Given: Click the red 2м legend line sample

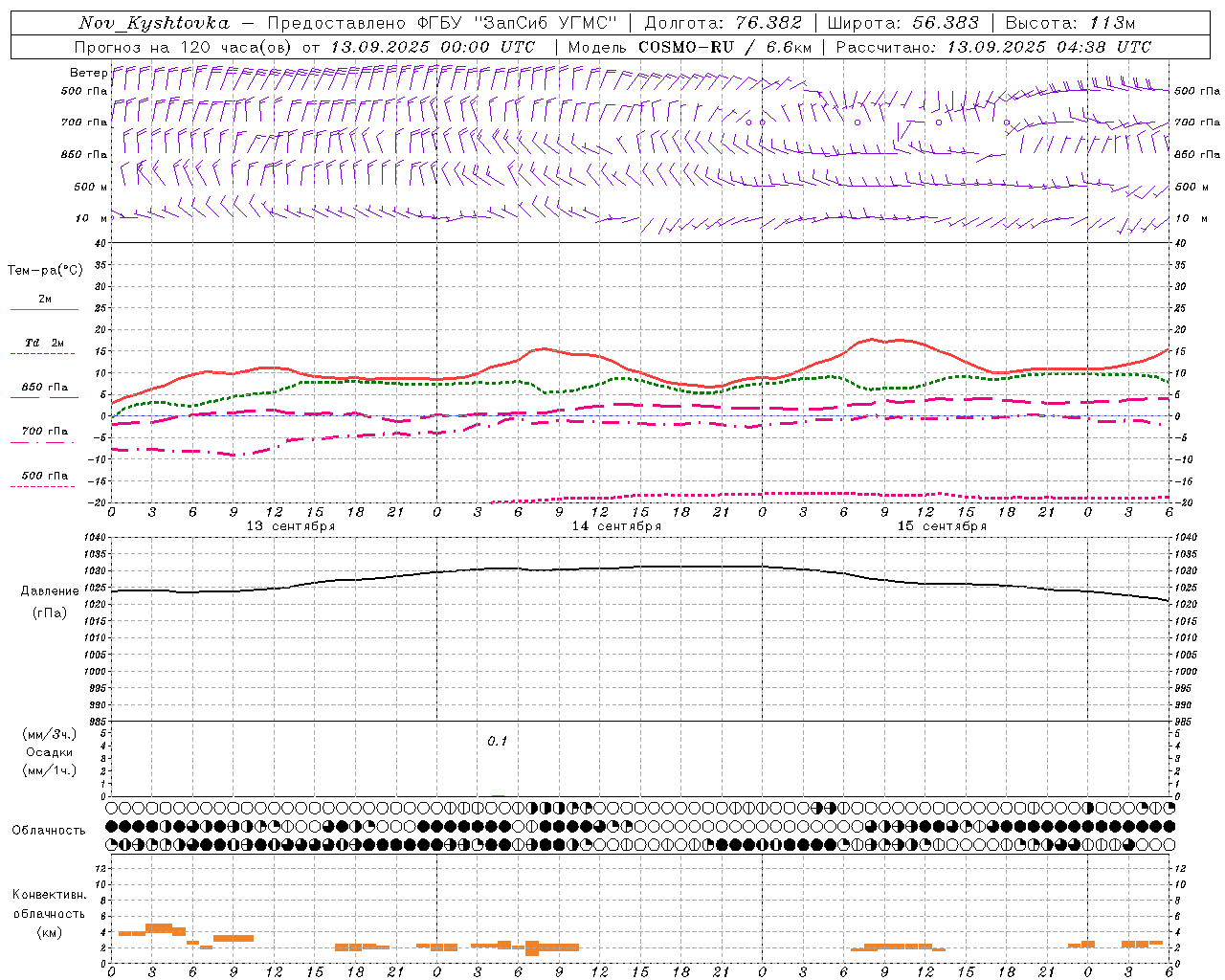Looking at the screenshot, I should click(44, 310).
